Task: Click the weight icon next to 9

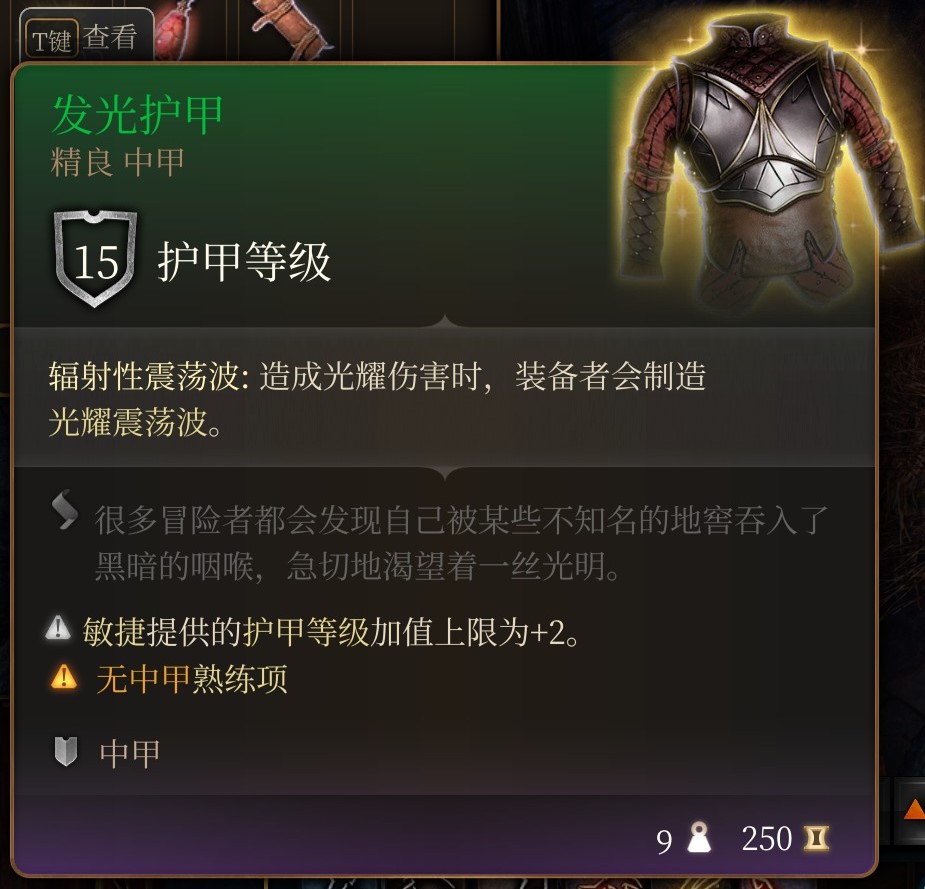Action: (699, 837)
